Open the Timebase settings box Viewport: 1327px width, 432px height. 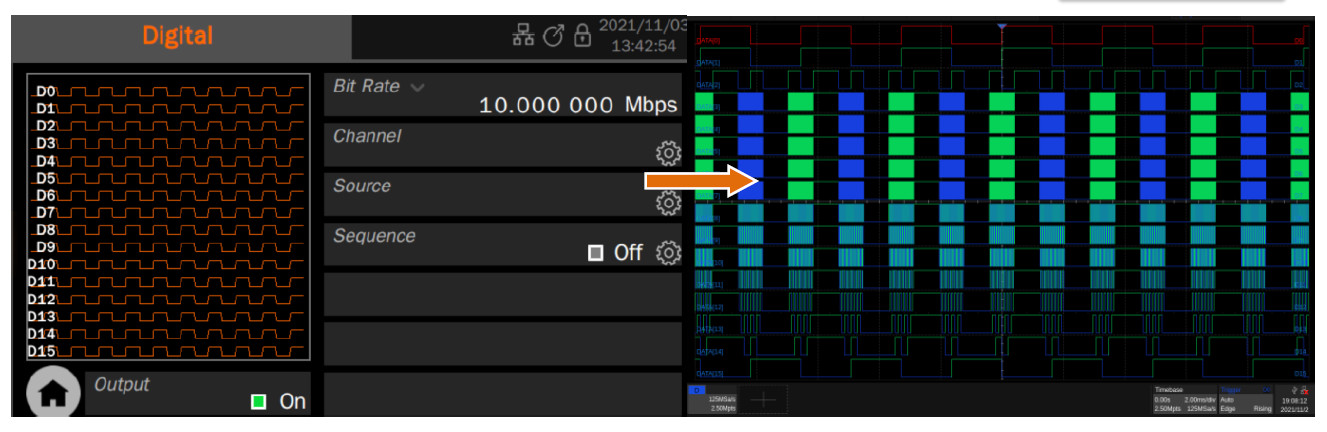click(x=1183, y=400)
